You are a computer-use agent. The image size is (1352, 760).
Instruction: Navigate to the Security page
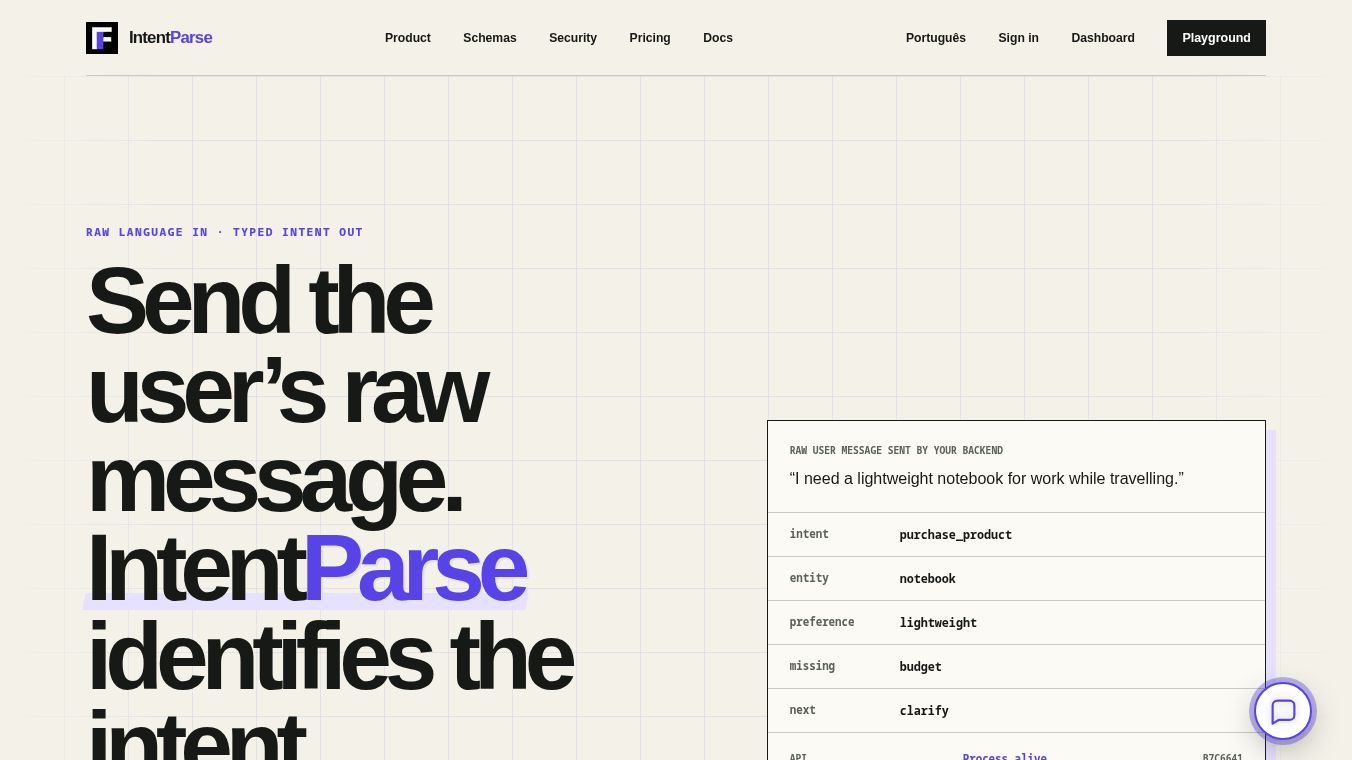pos(573,38)
